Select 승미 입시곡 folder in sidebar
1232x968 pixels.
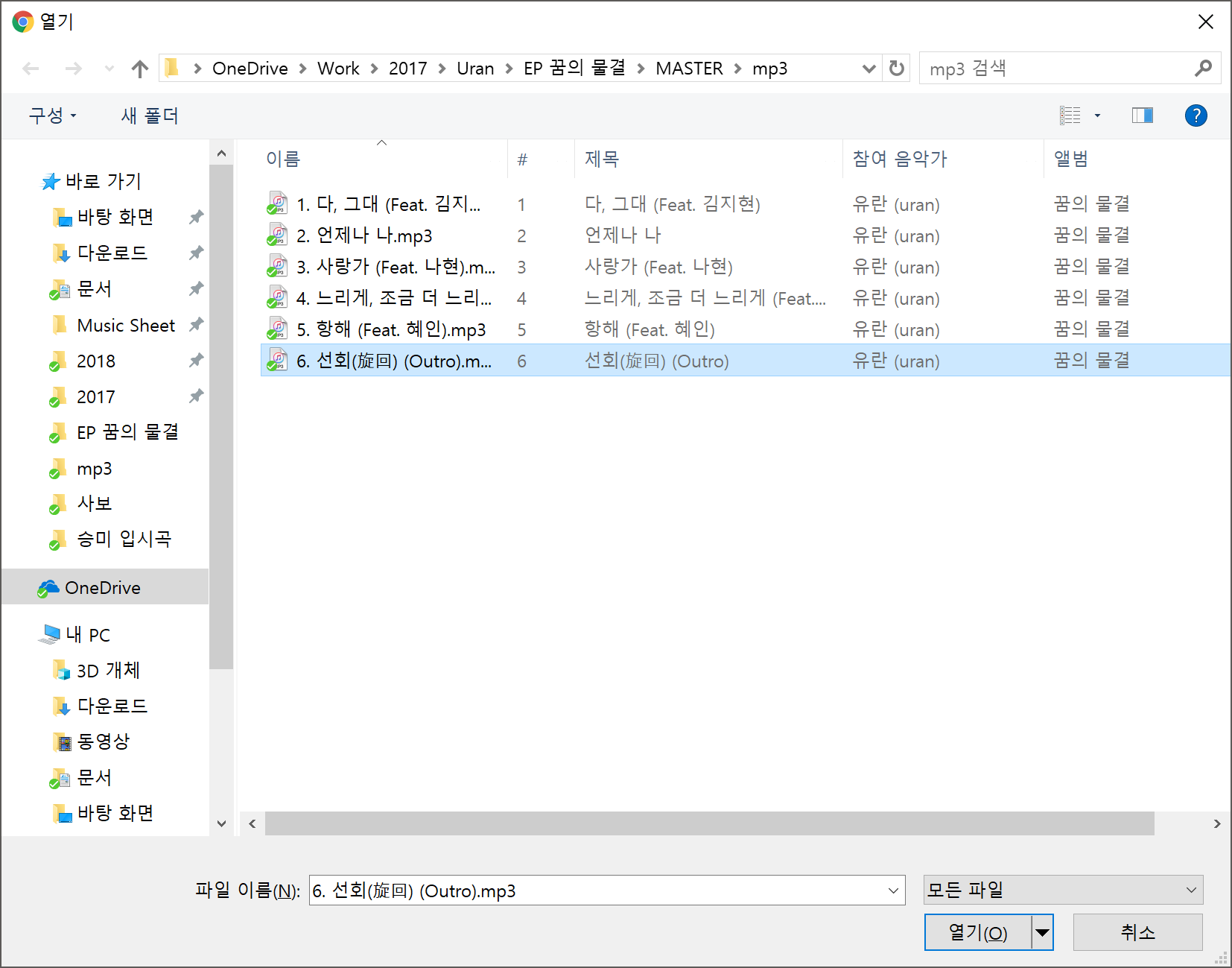[x=124, y=539]
